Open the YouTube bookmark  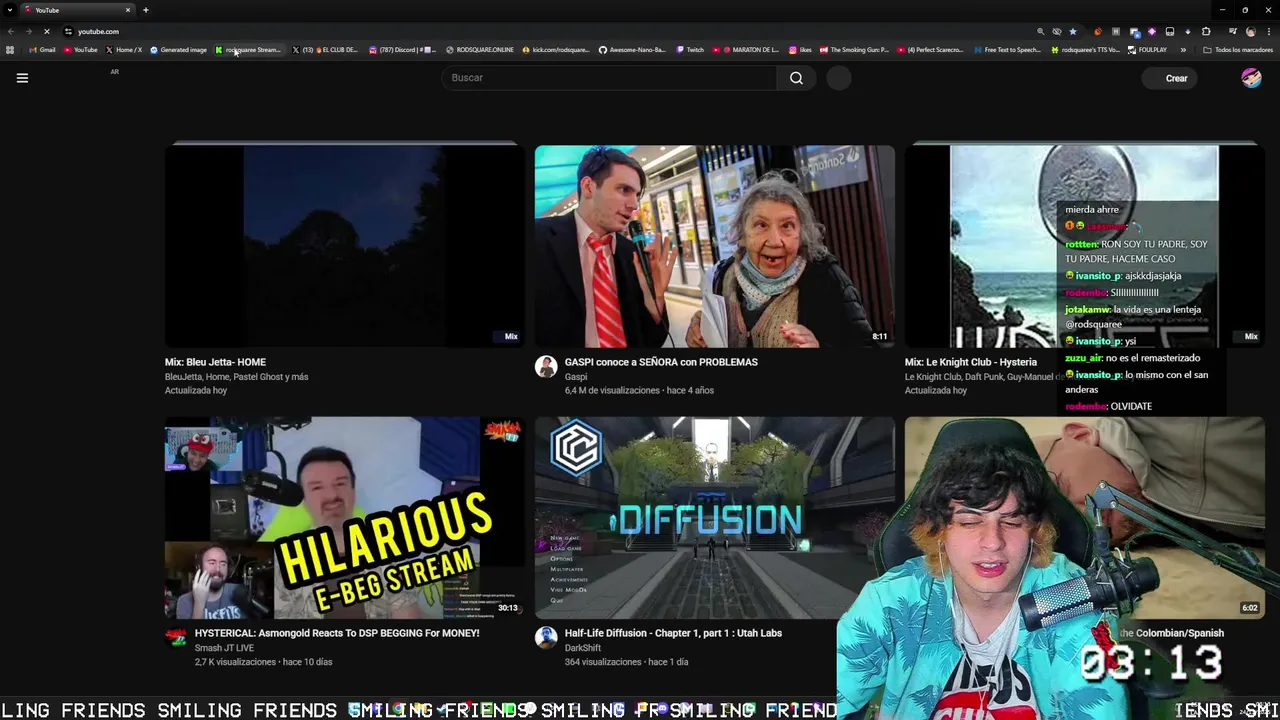[80, 50]
